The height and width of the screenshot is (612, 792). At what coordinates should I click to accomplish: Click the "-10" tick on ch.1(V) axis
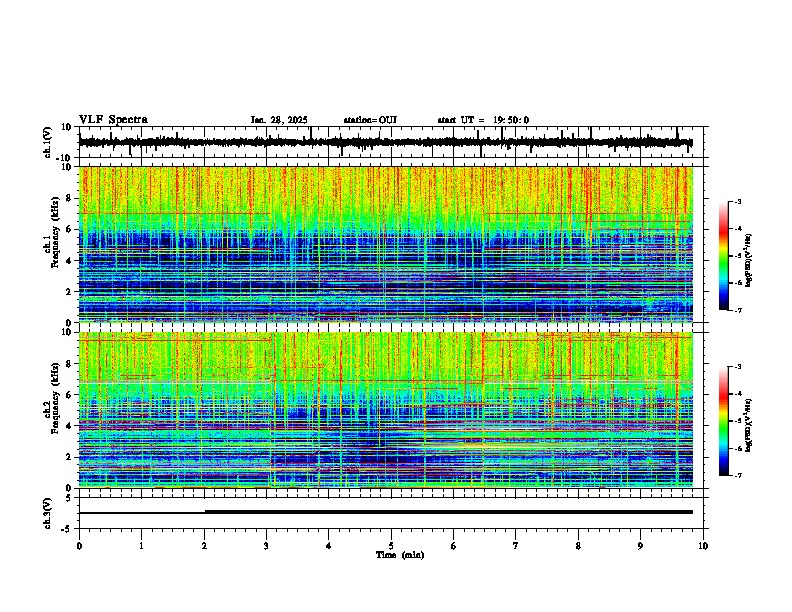[65, 158]
